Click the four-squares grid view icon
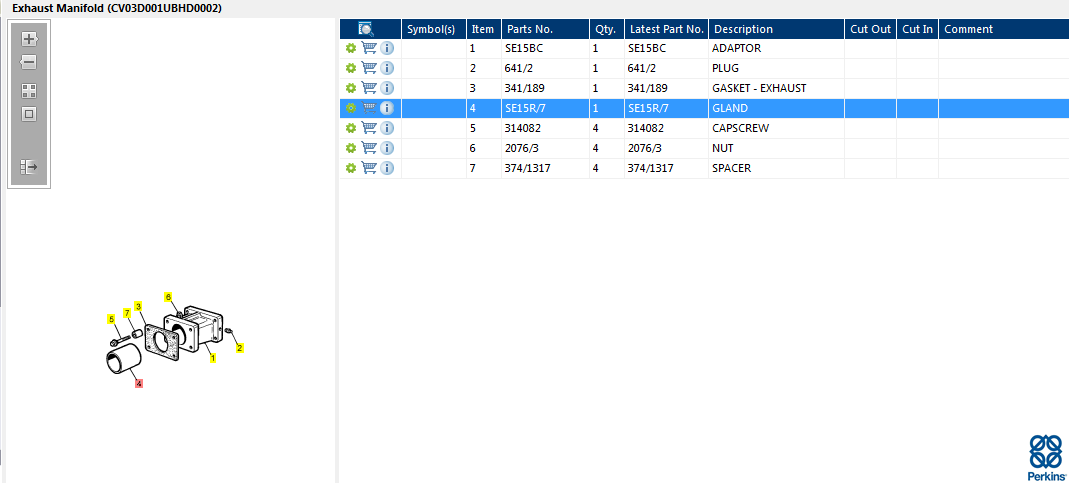1069x483 pixels. click(x=29, y=91)
